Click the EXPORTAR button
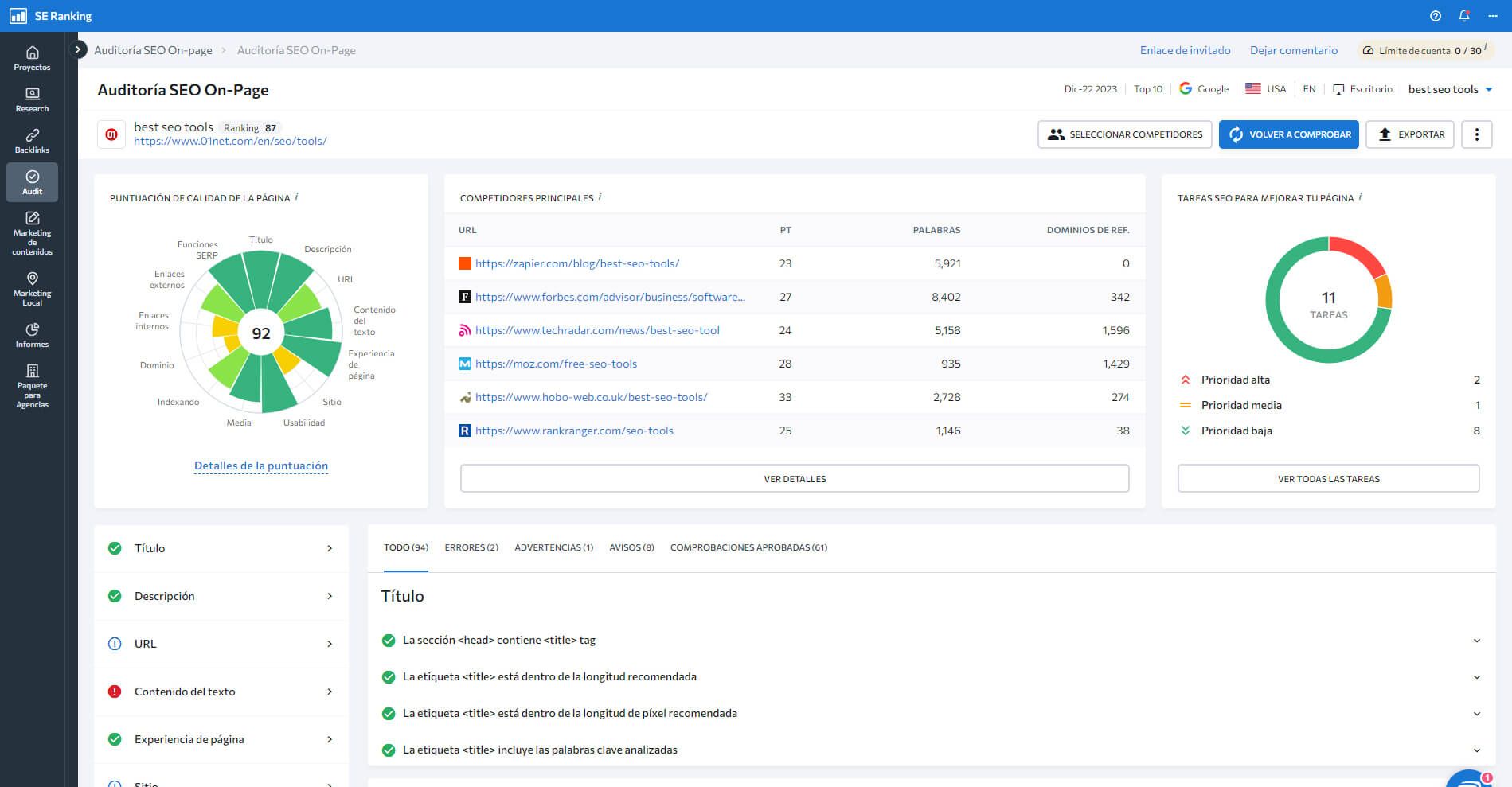 1410,134
